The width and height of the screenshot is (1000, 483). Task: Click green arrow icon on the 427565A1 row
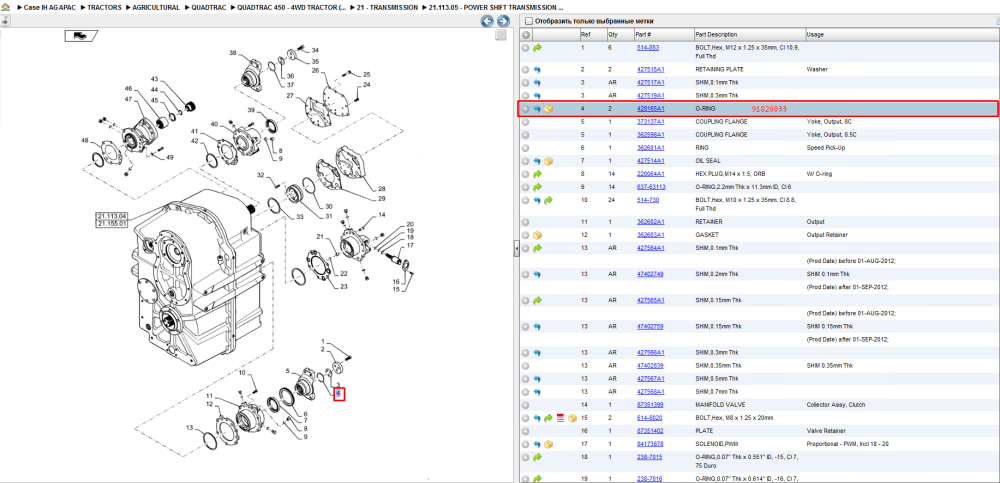[x=537, y=300]
